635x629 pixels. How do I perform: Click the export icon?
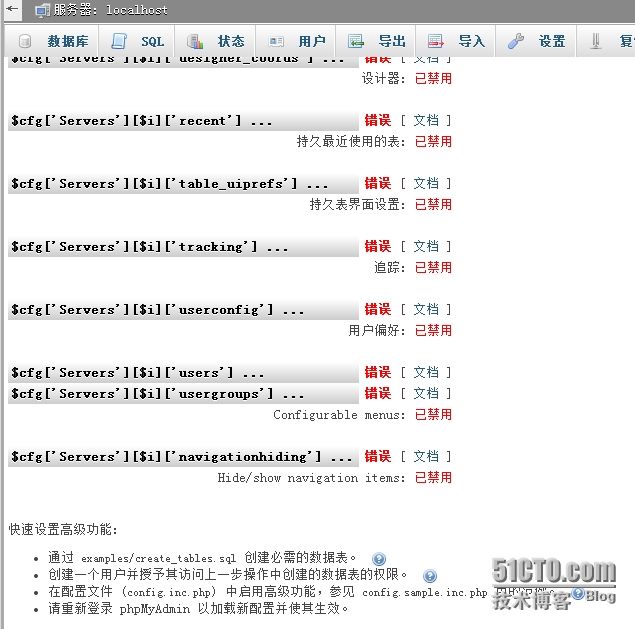(x=356, y=41)
